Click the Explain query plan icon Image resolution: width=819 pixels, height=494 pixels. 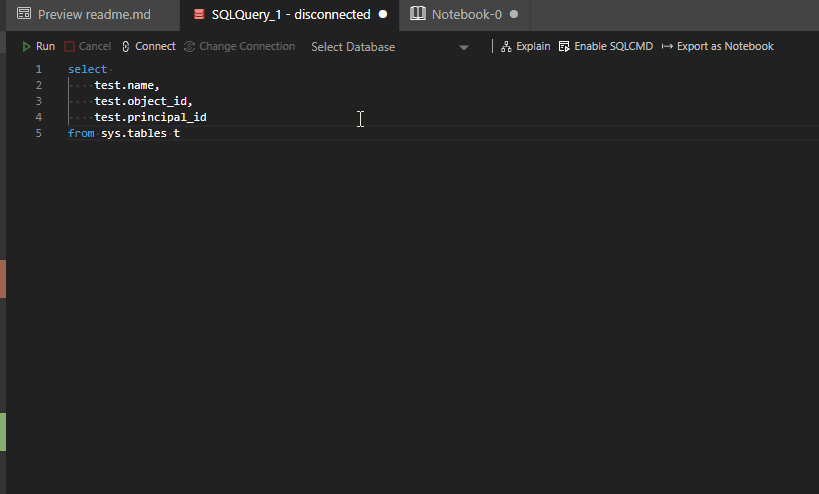coord(506,46)
